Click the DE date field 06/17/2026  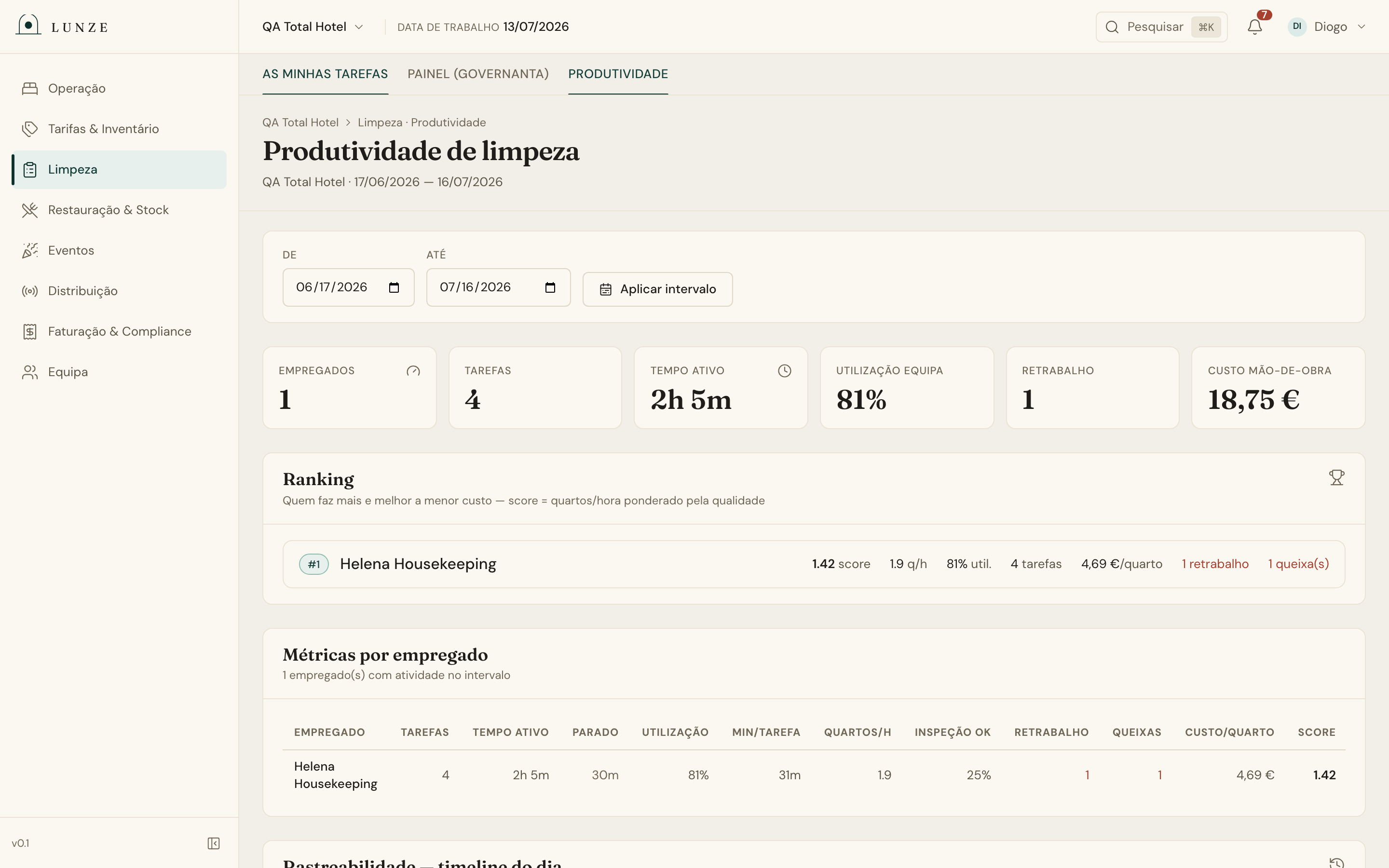coord(348,287)
